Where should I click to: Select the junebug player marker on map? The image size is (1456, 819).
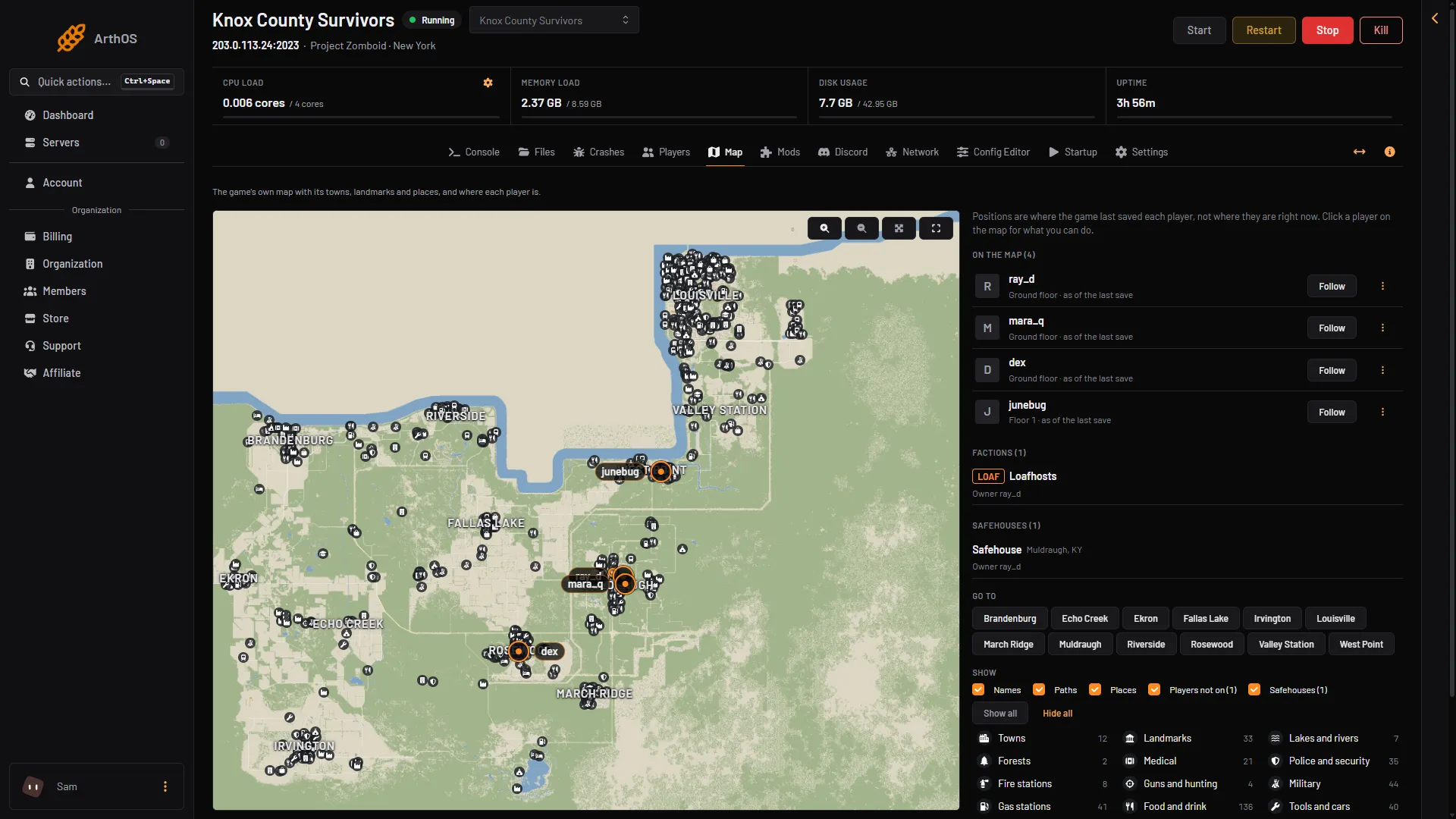pos(661,472)
